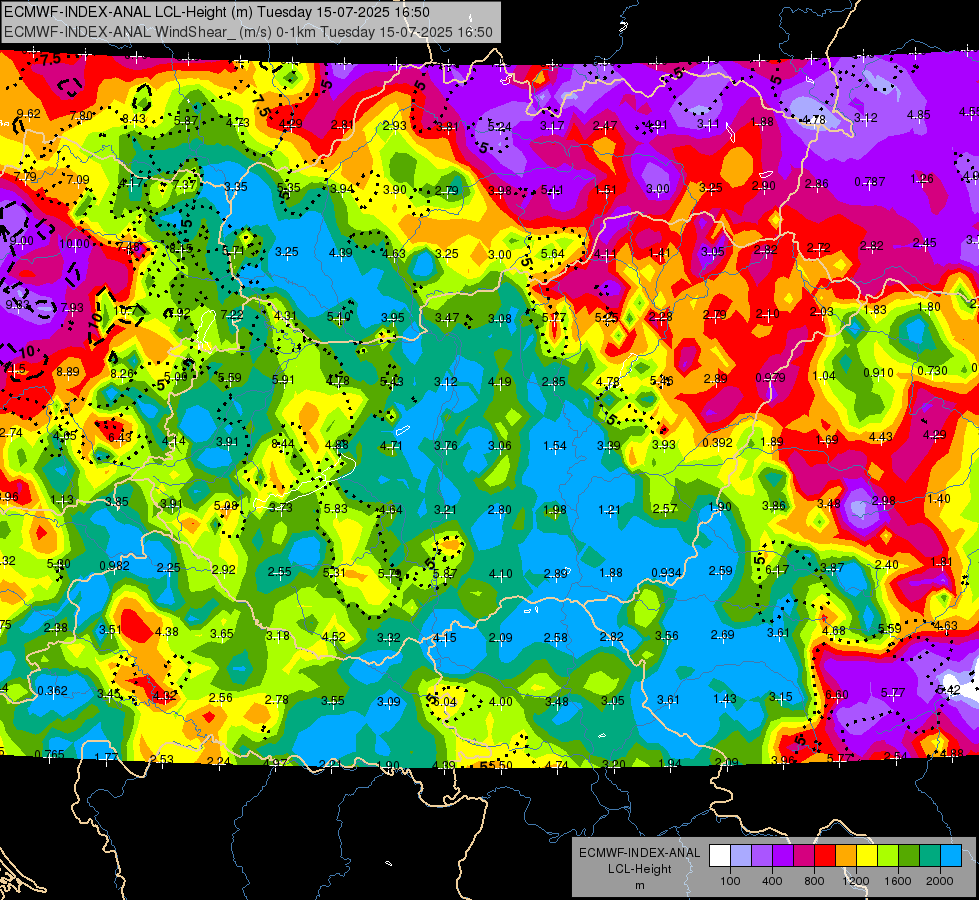This screenshot has height=900, width=979.
Task: Click the wind shear value 9.62
Action: coord(28,114)
